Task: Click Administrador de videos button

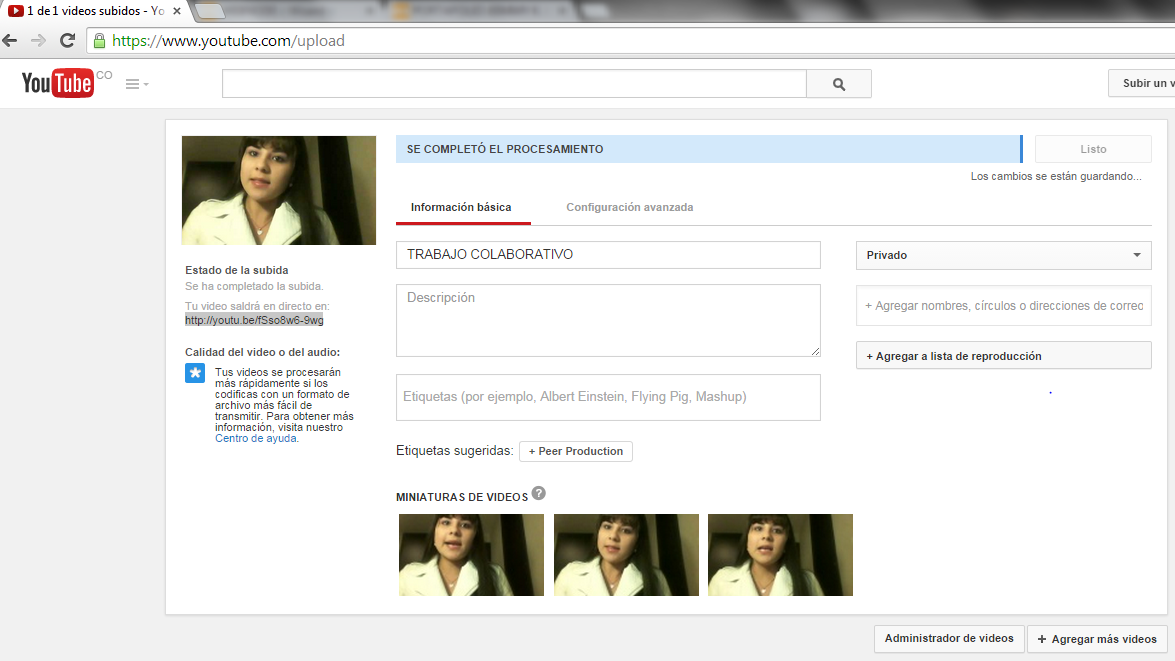Action: [x=949, y=638]
